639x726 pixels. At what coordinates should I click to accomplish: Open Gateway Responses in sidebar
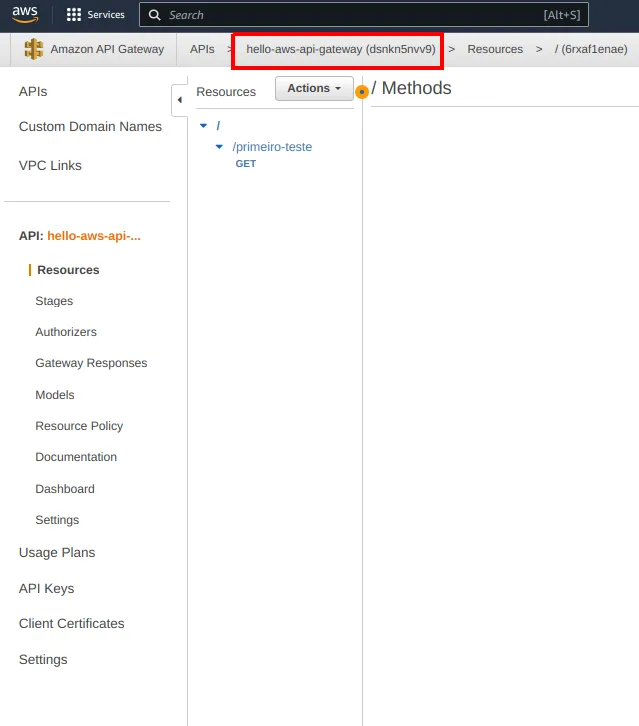91,363
